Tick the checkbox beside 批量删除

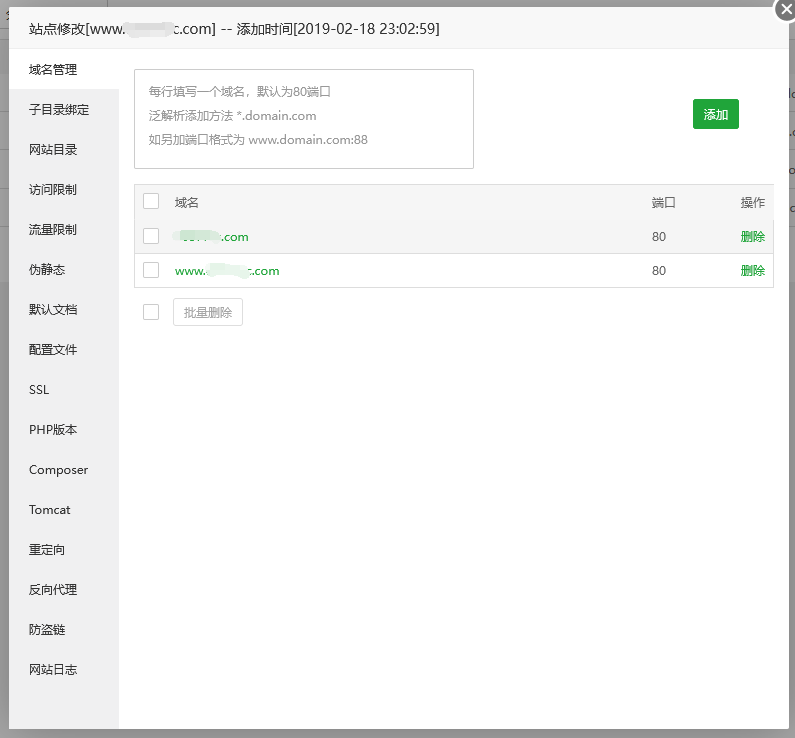click(x=151, y=312)
